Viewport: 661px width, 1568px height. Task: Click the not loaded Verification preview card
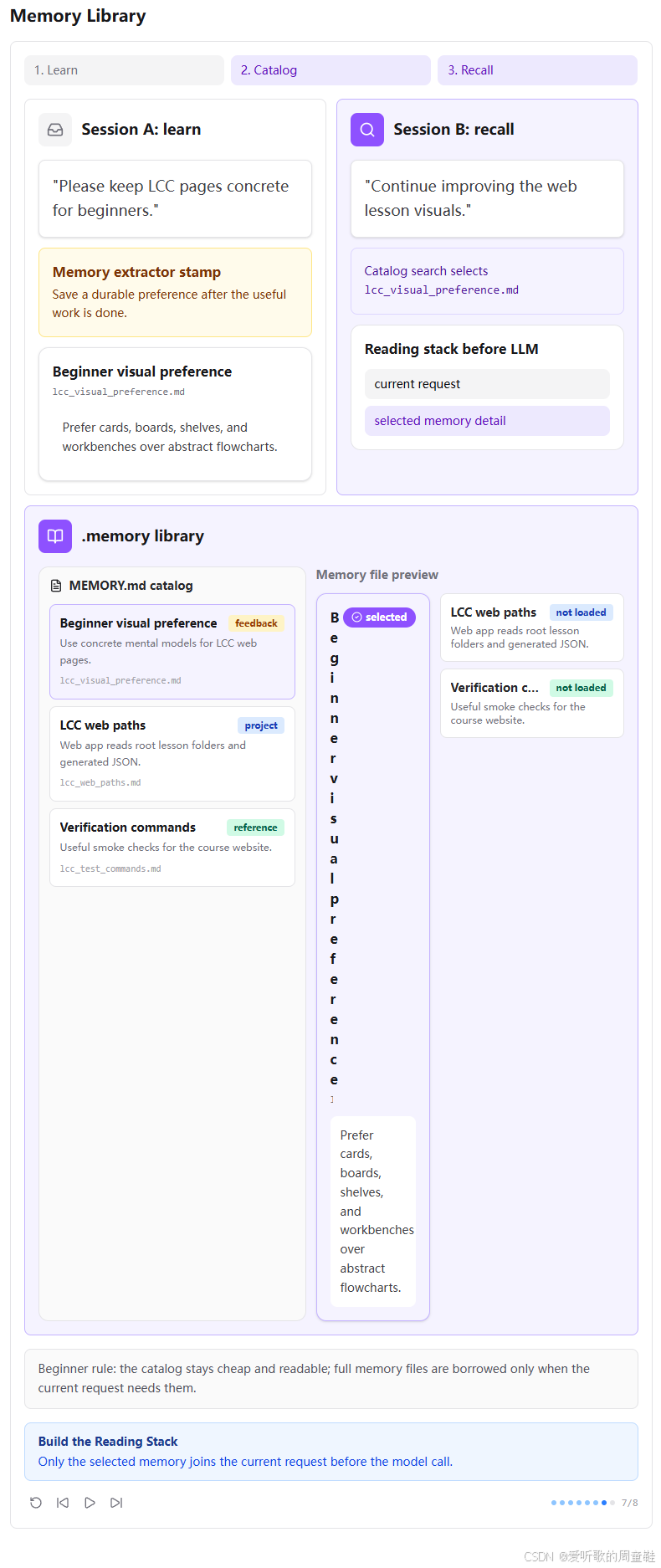click(532, 703)
